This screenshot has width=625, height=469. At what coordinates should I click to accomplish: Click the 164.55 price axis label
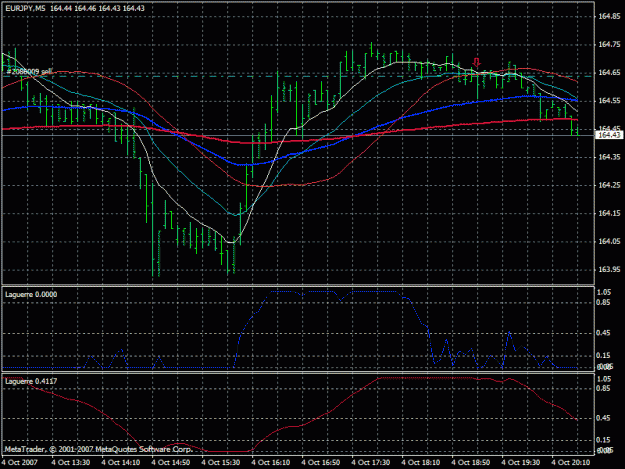(x=609, y=101)
